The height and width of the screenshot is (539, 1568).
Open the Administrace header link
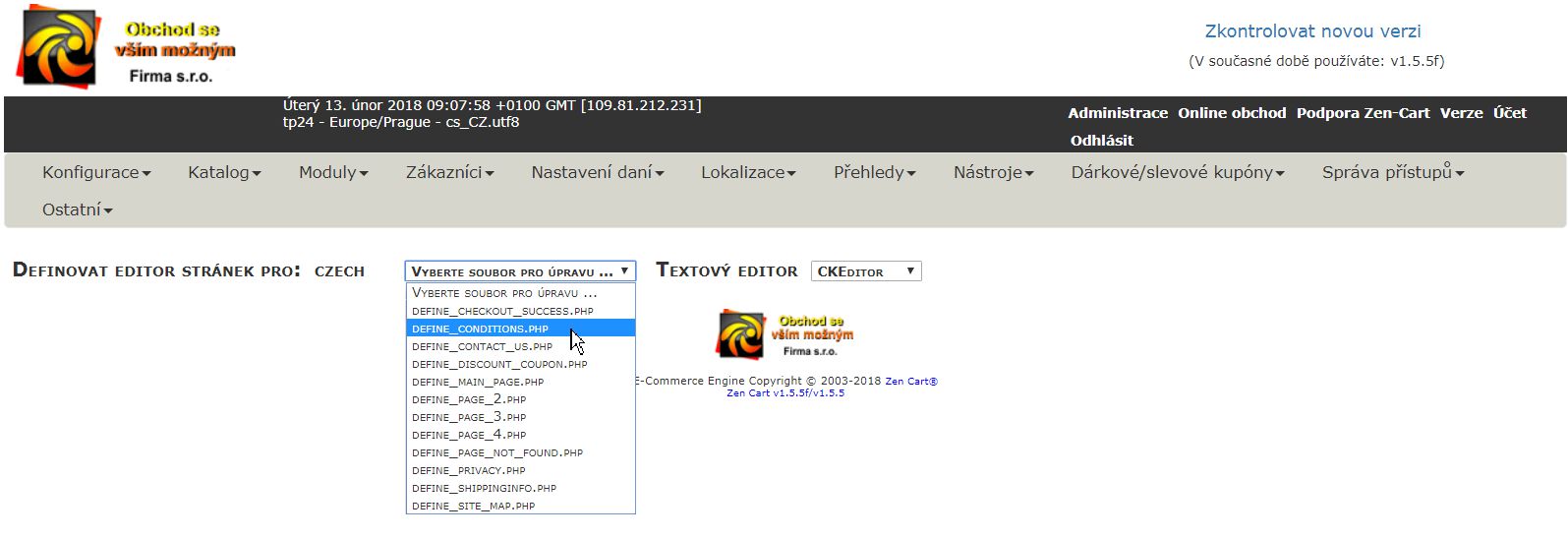[1118, 113]
